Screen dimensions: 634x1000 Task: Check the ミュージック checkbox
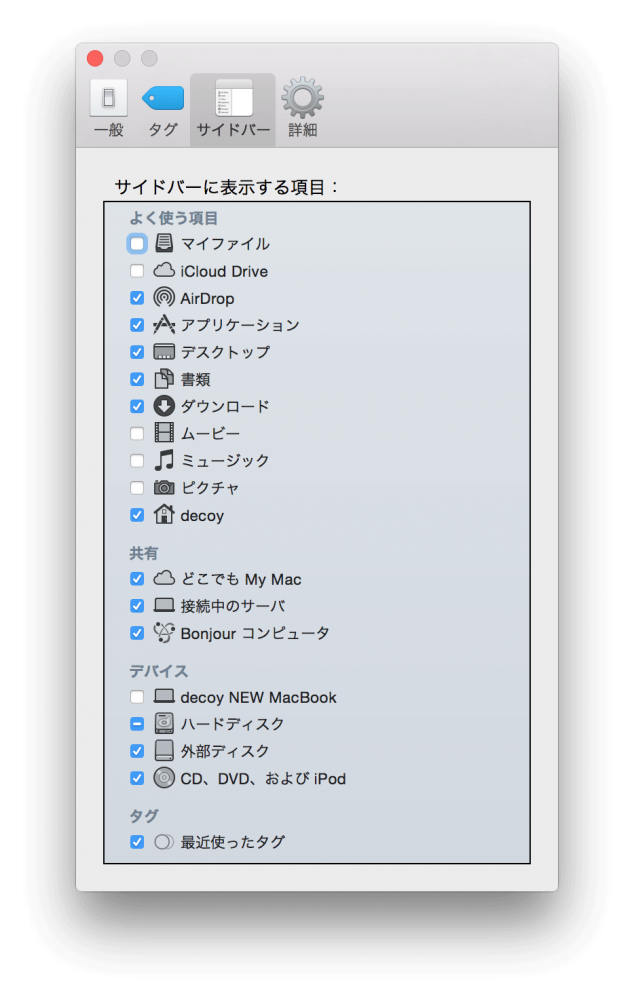click(x=136, y=460)
